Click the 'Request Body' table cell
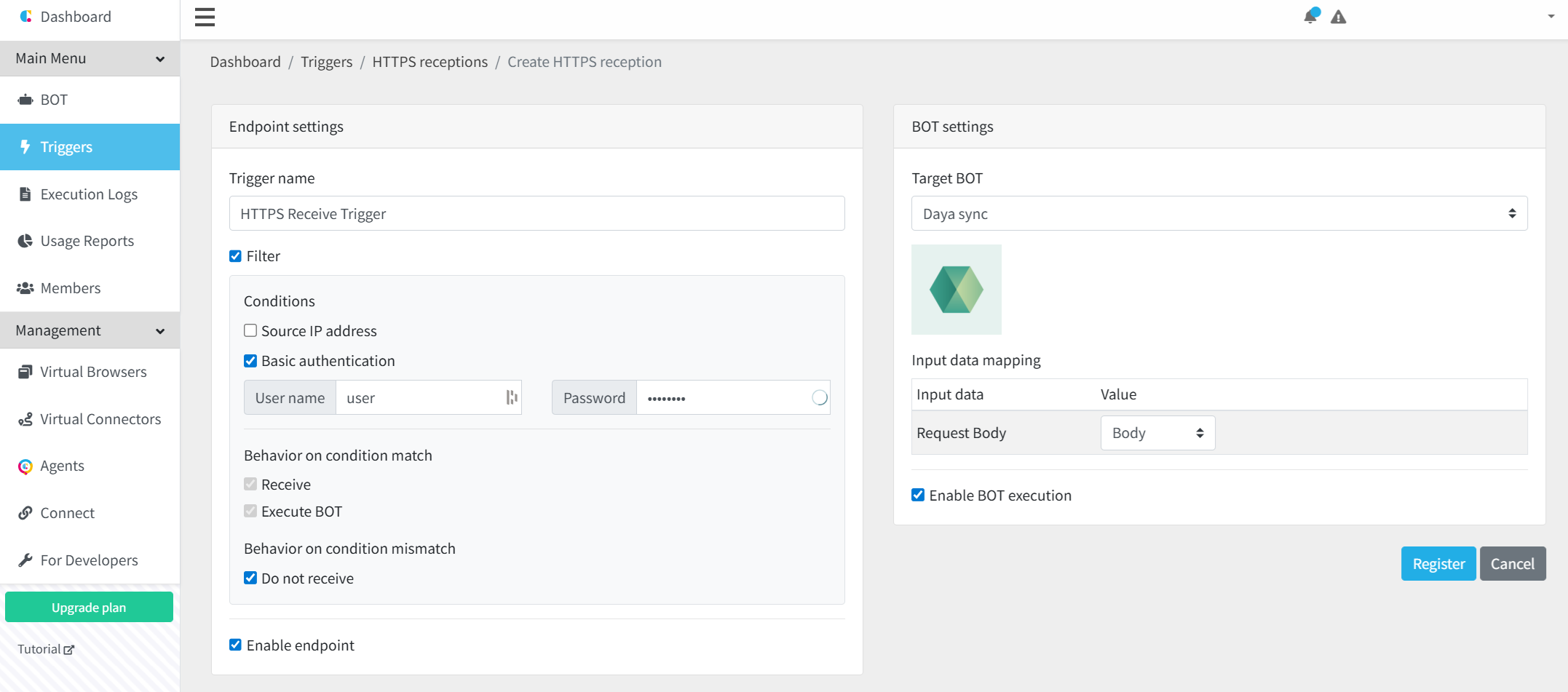 coord(961,433)
